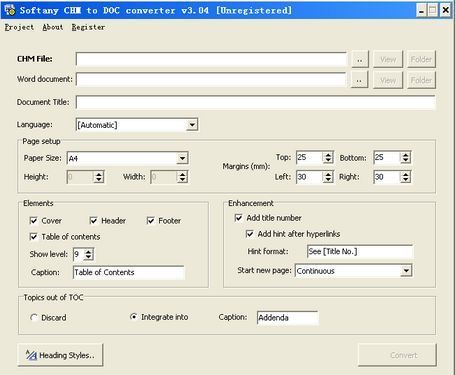This screenshot has width=455, height=375.
Task: Close the converter window
Action: pos(445,11)
